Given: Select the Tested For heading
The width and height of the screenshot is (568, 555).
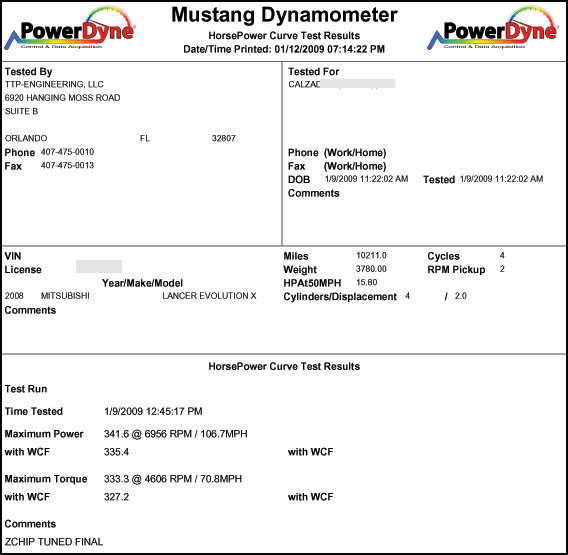Looking at the screenshot, I should click(313, 71).
